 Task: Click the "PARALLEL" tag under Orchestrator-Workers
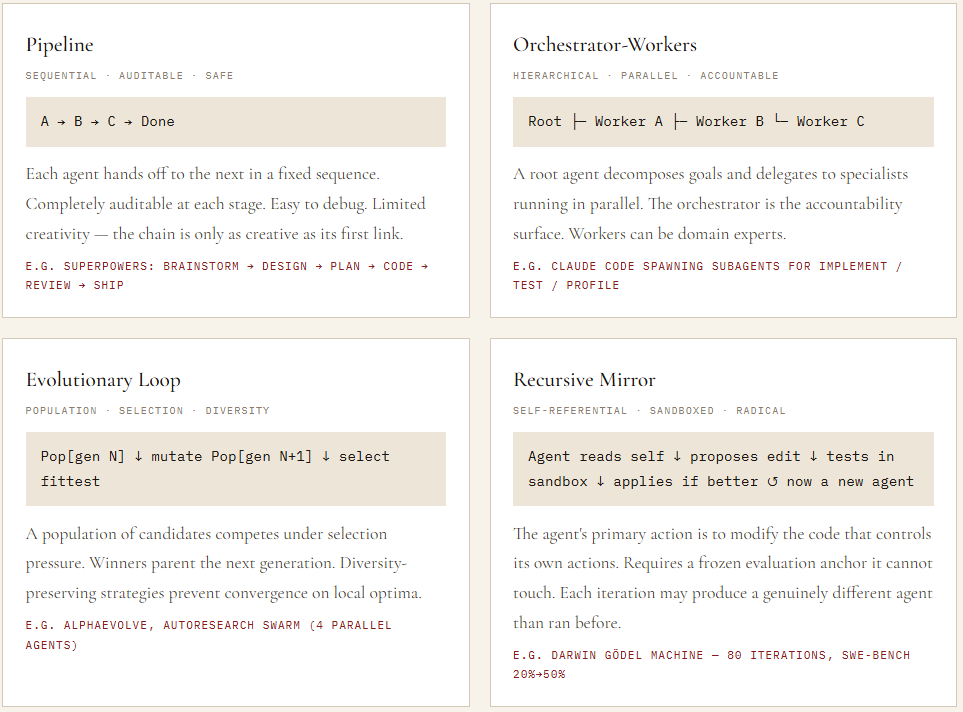tap(649, 76)
